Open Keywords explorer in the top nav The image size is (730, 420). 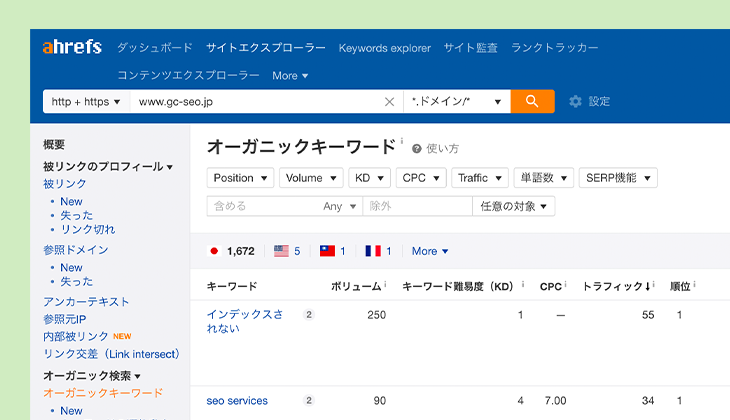385,48
